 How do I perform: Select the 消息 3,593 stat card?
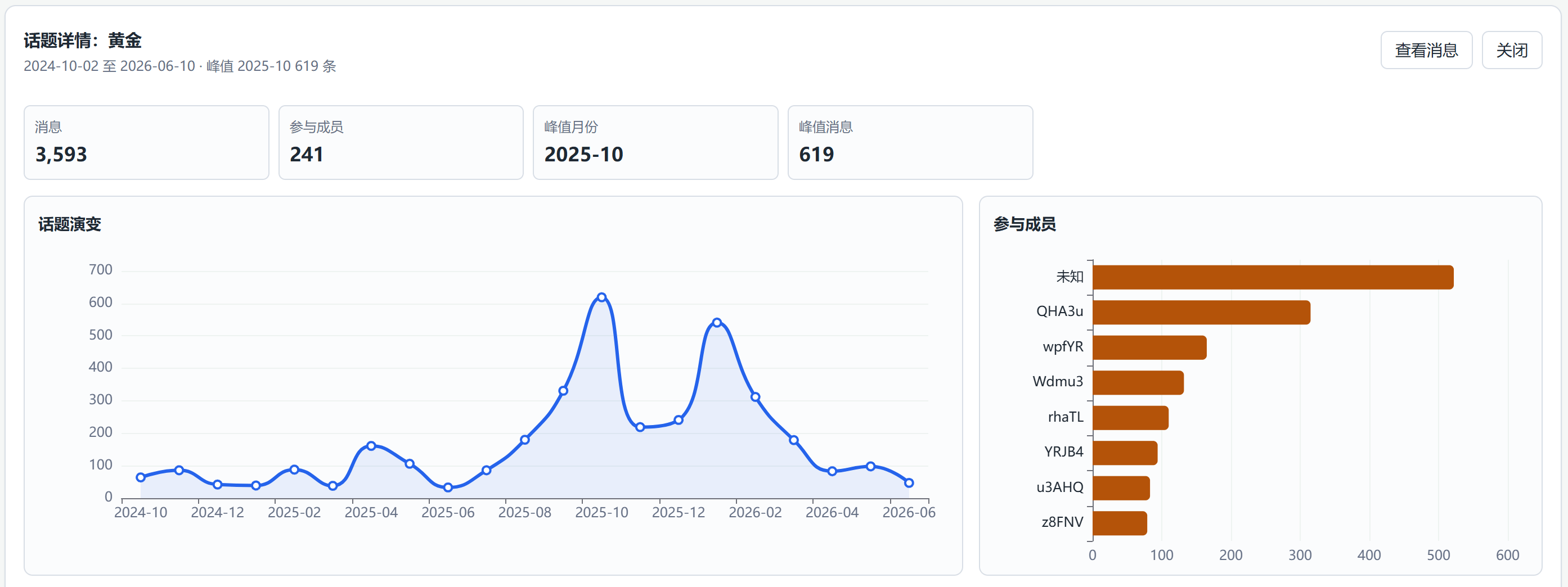click(146, 142)
